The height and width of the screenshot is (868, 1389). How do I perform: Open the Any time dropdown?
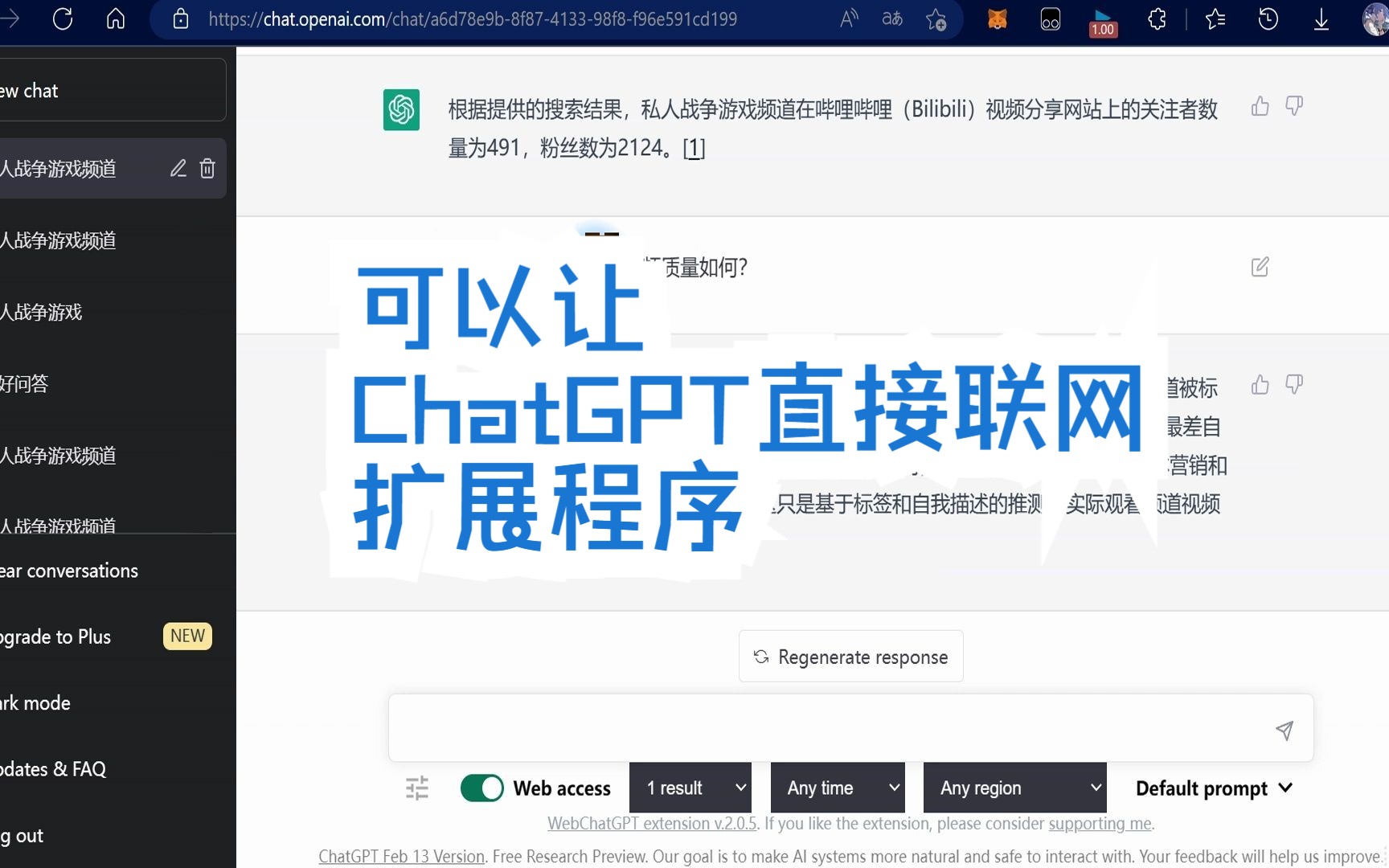click(838, 788)
